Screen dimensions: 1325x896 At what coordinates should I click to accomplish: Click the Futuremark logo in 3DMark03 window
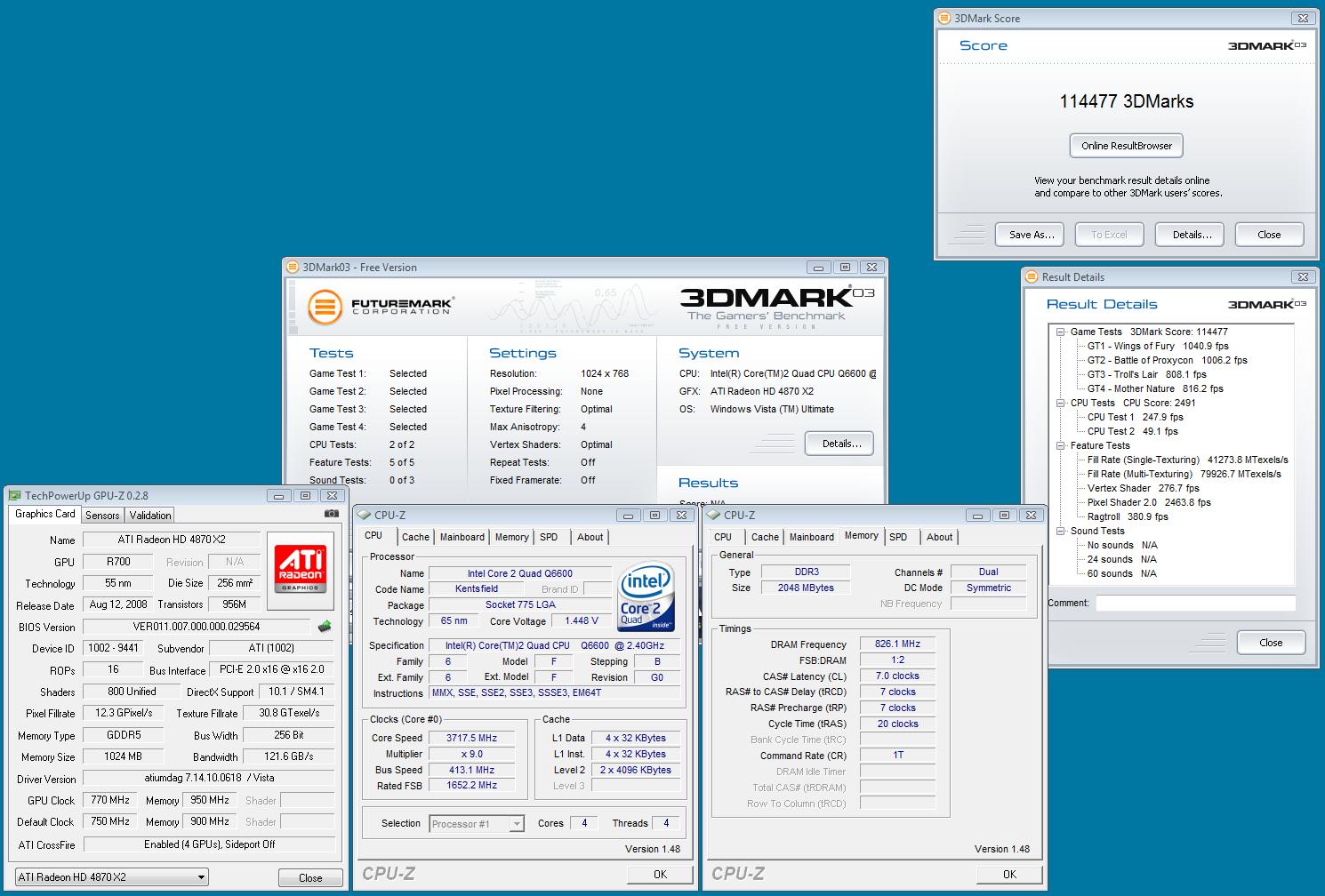click(x=381, y=308)
